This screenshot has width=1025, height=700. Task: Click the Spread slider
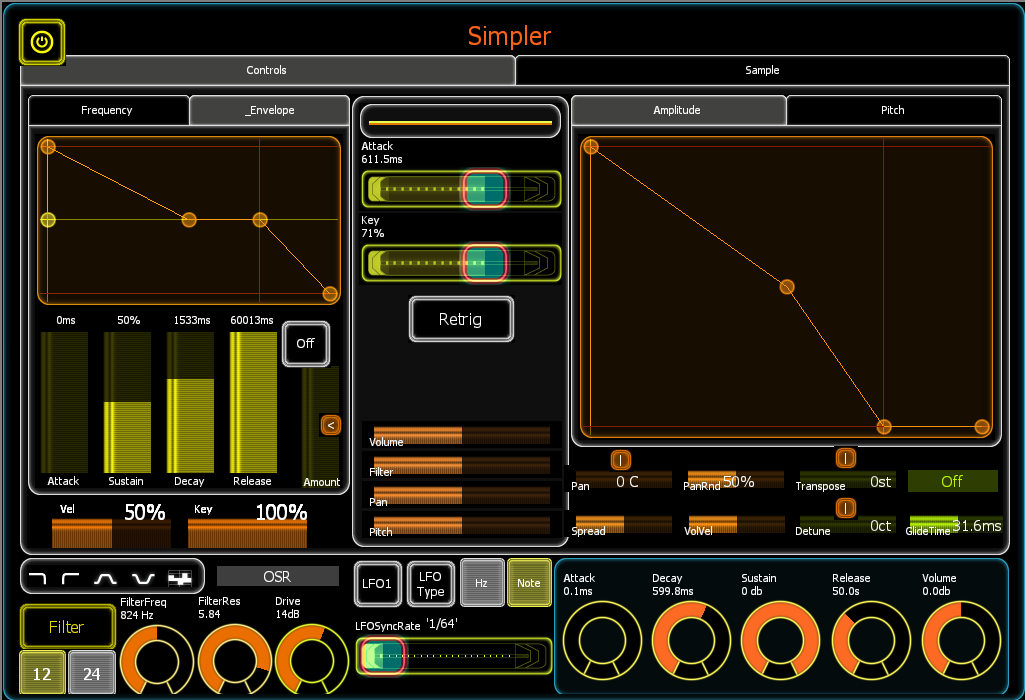coord(624,524)
